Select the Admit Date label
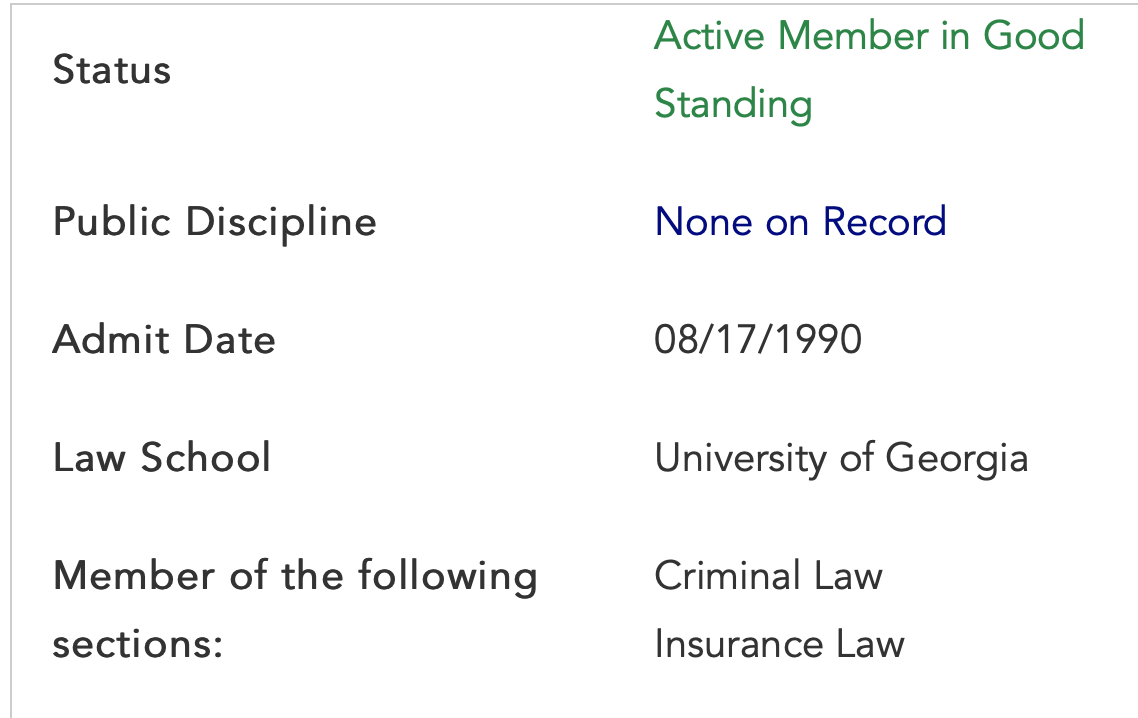The width and height of the screenshot is (1138, 718). pyautogui.click(x=164, y=340)
